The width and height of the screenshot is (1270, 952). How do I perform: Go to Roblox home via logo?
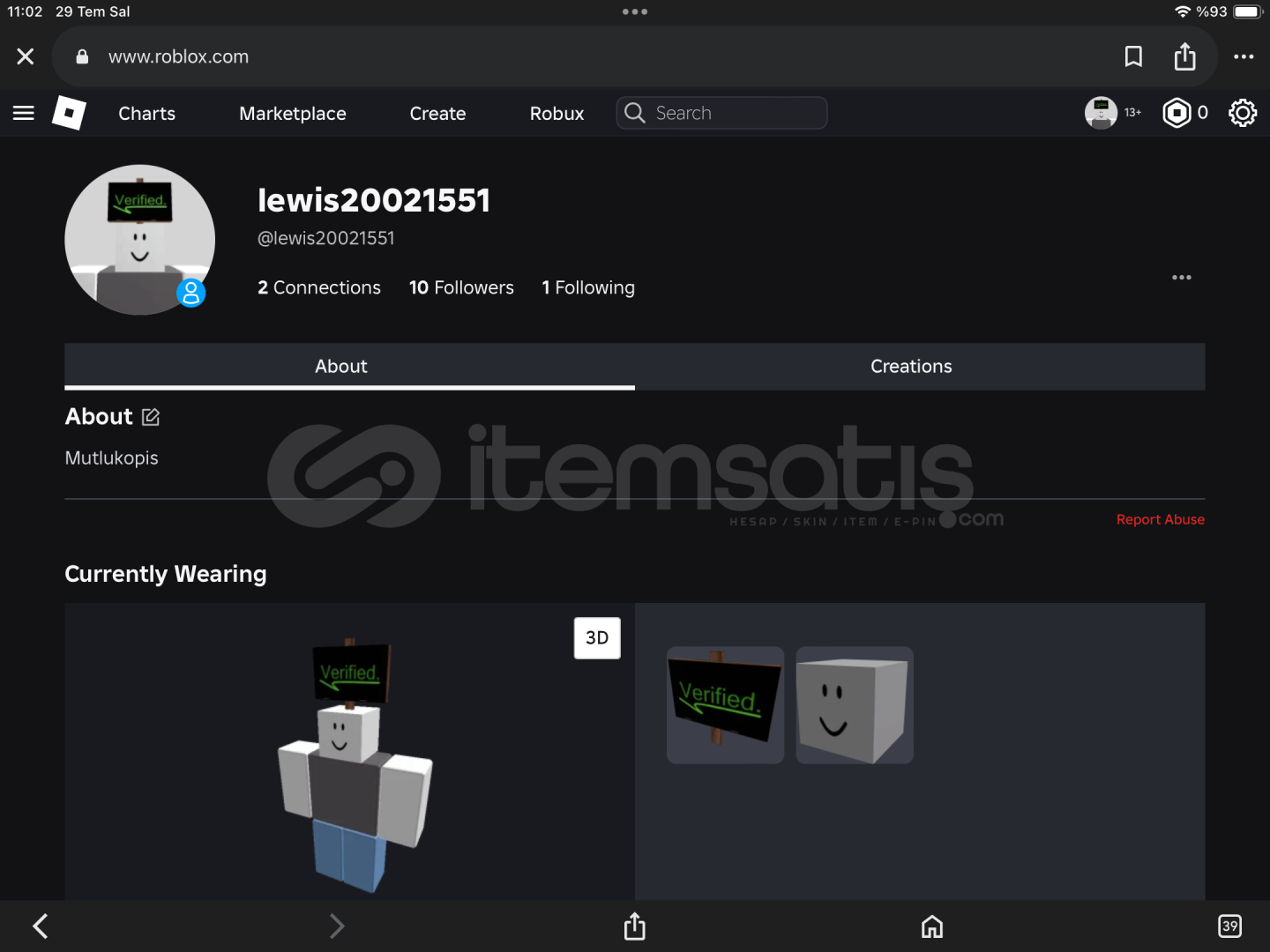tap(69, 113)
